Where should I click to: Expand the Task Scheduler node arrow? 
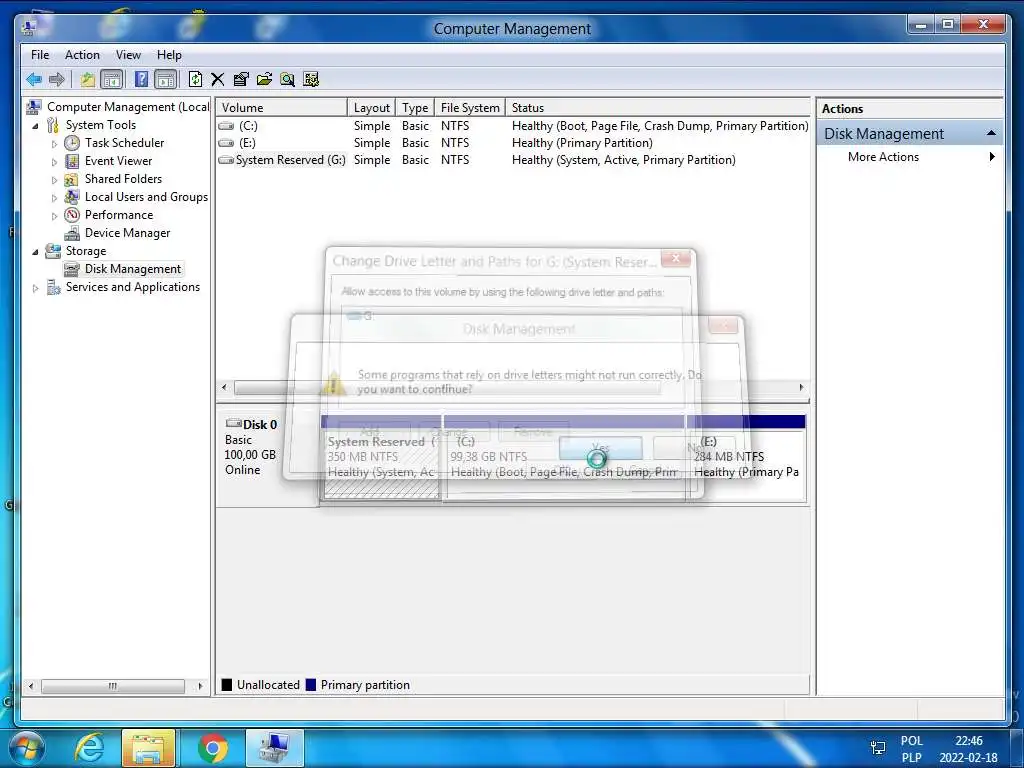click(54, 144)
